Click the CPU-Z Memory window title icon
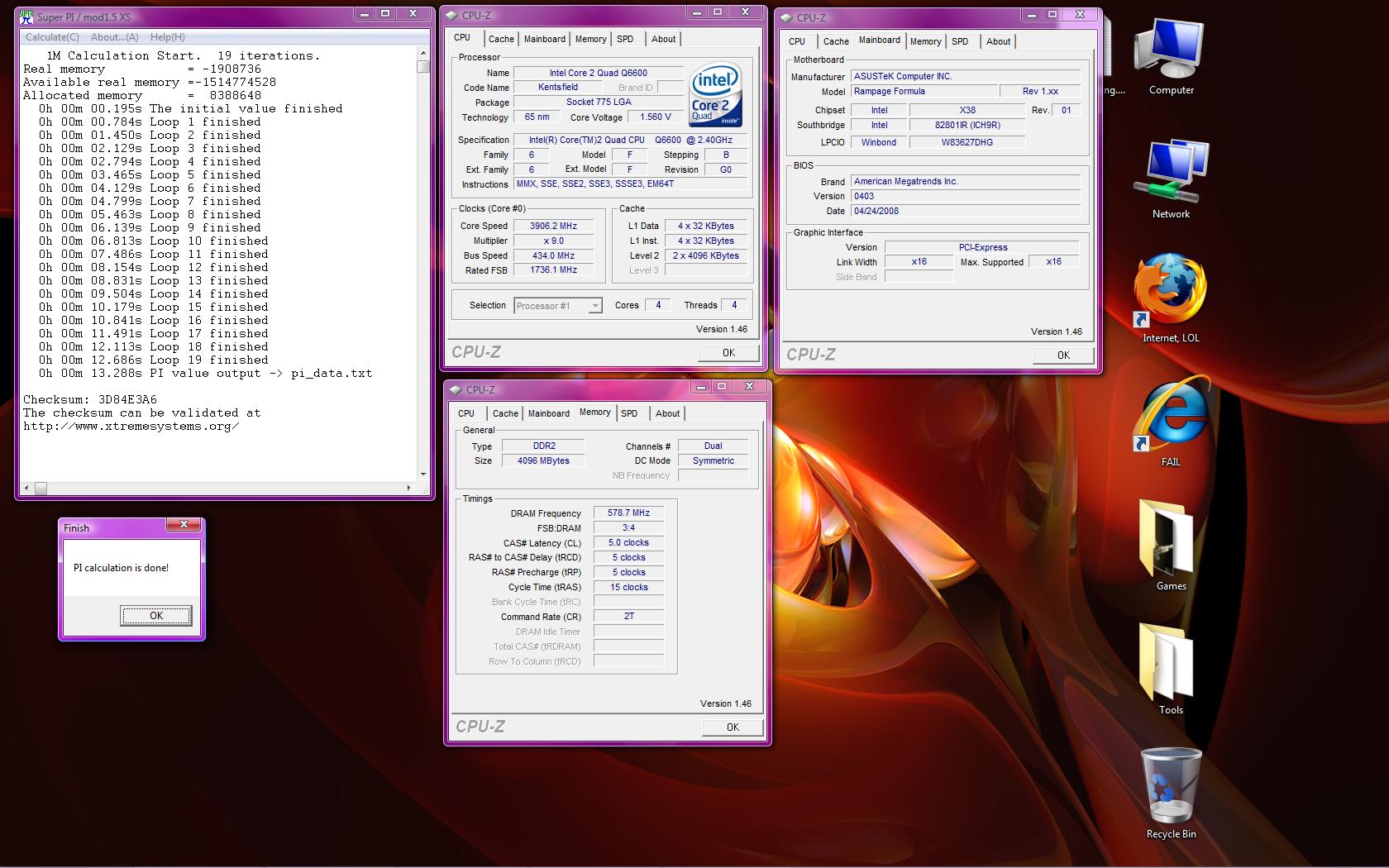1389x868 pixels. (x=456, y=389)
